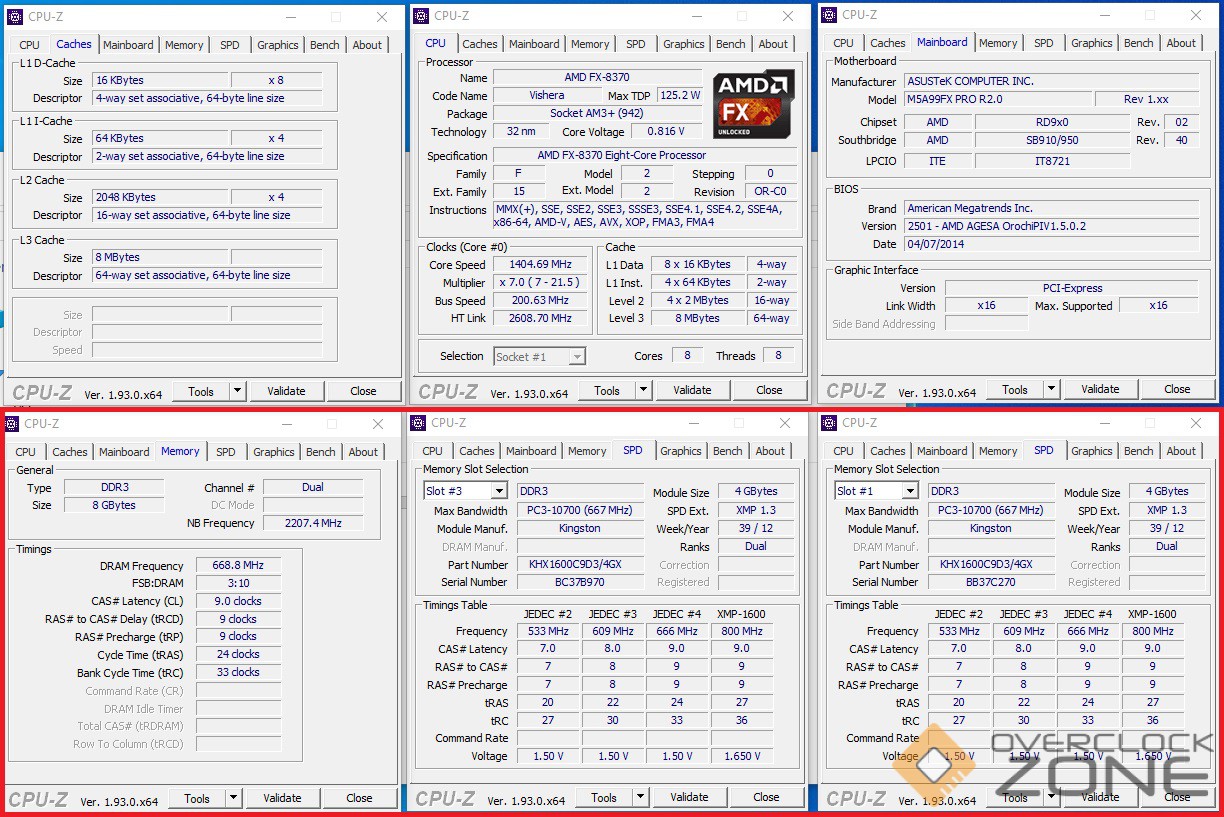Screen dimensions: 1224x817
Task: Click Validate button in Mainboard window
Action: point(1100,389)
